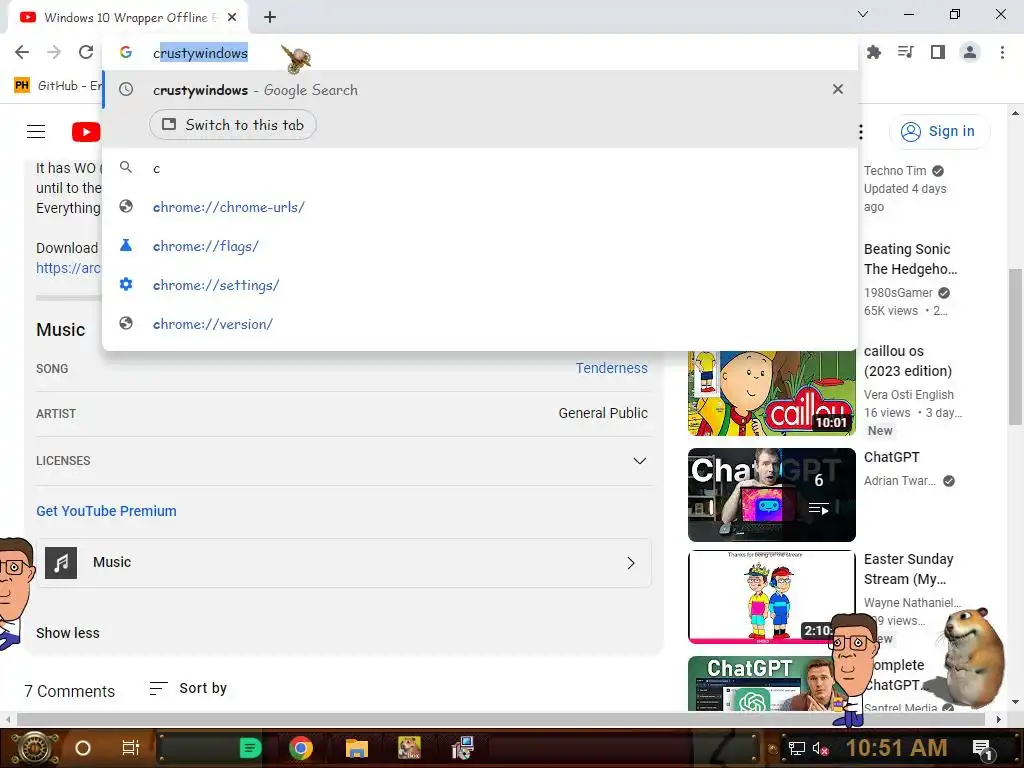
Task: Click the 7 Comments heading
Action: [x=69, y=691]
